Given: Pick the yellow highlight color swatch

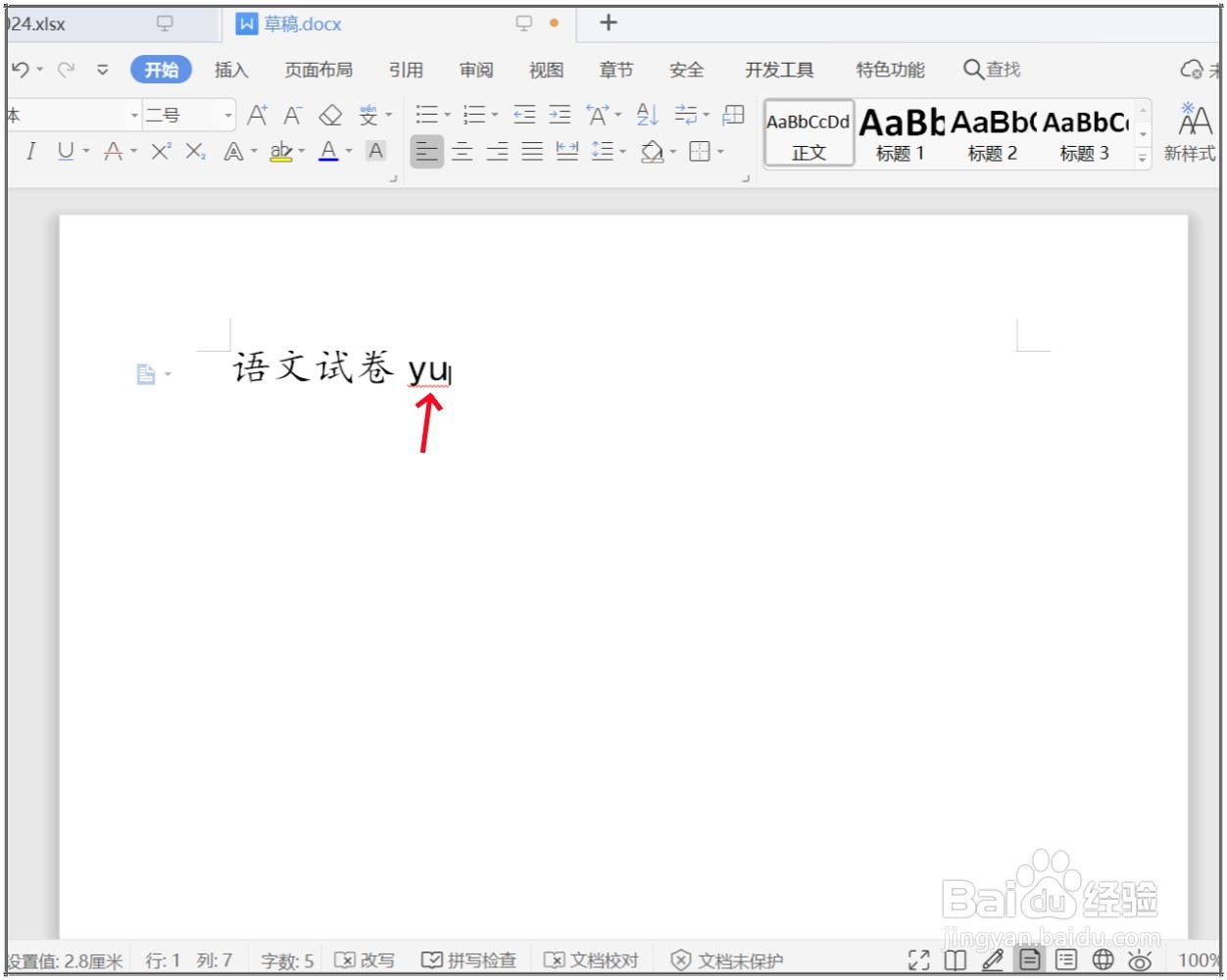Looking at the screenshot, I should coord(280,158).
